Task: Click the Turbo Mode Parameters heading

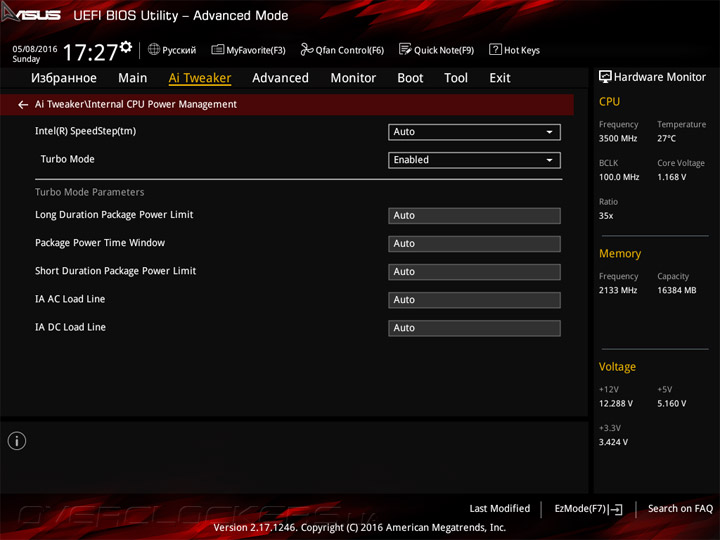Action: 90,192
